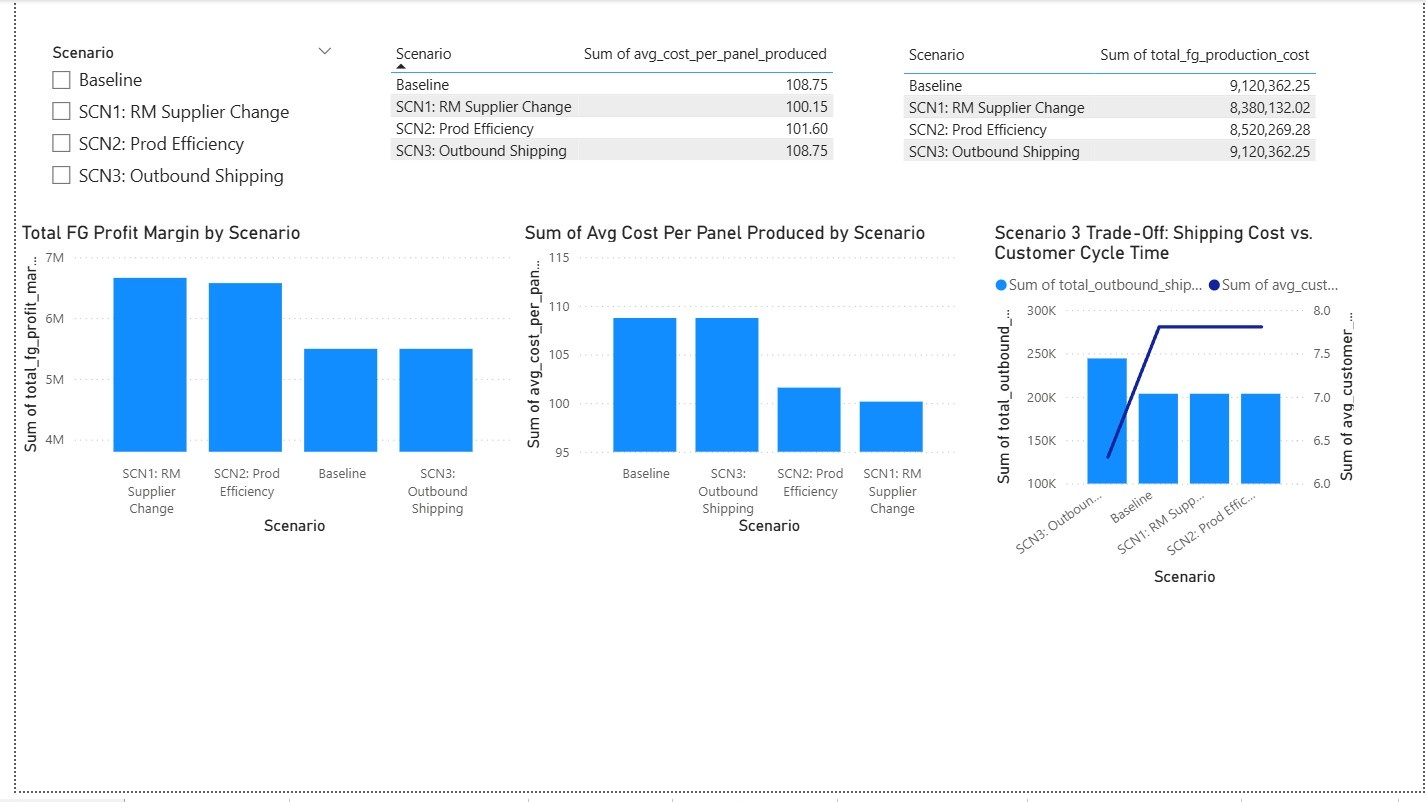Click light-blue legend marker for total outbound shipping

pyautogui.click(x=1001, y=285)
